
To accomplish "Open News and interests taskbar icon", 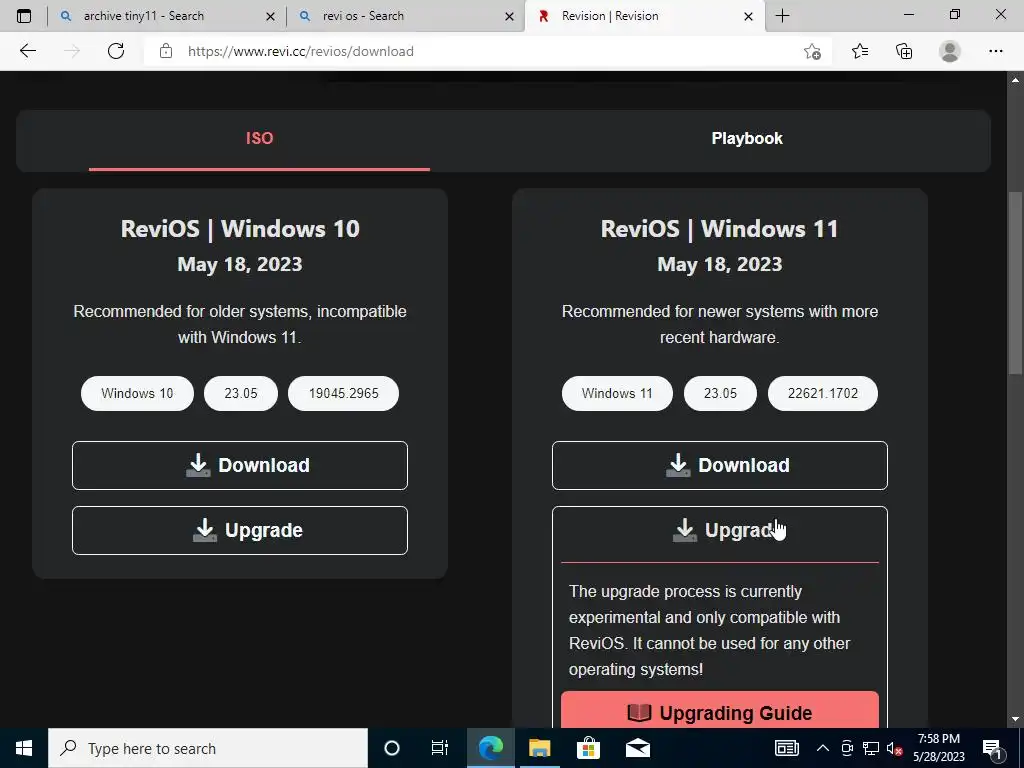I will point(786,748).
